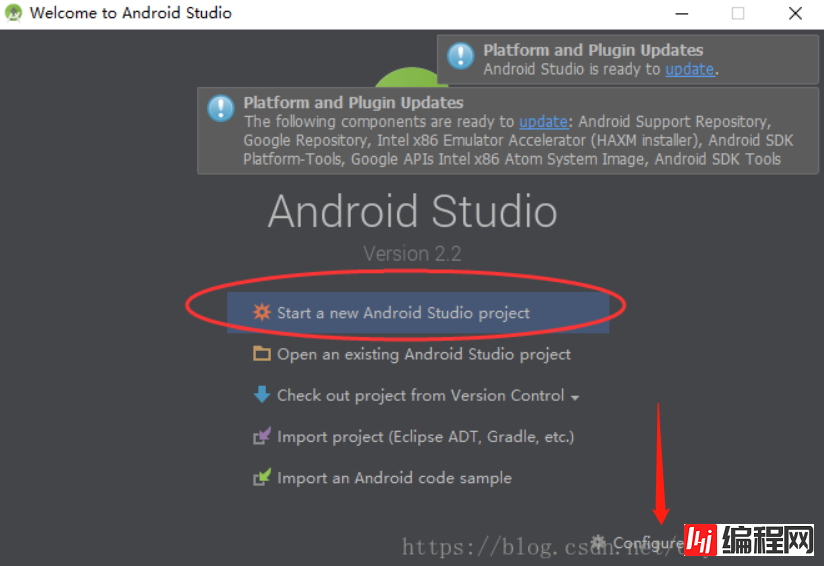Click the Import Android code sample icon
824x566 pixels.
[x=262, y=478]
